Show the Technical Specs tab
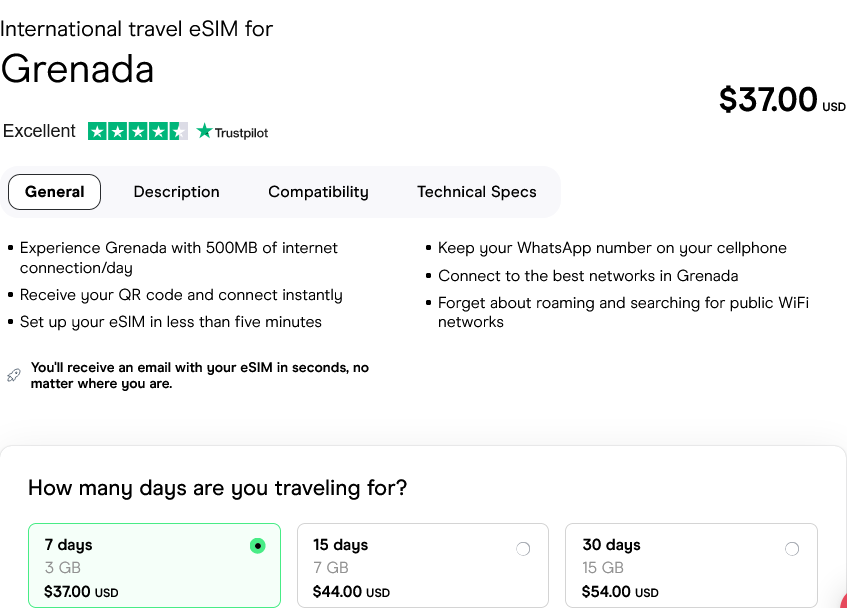The image size is (847, 608). point(476,192)
